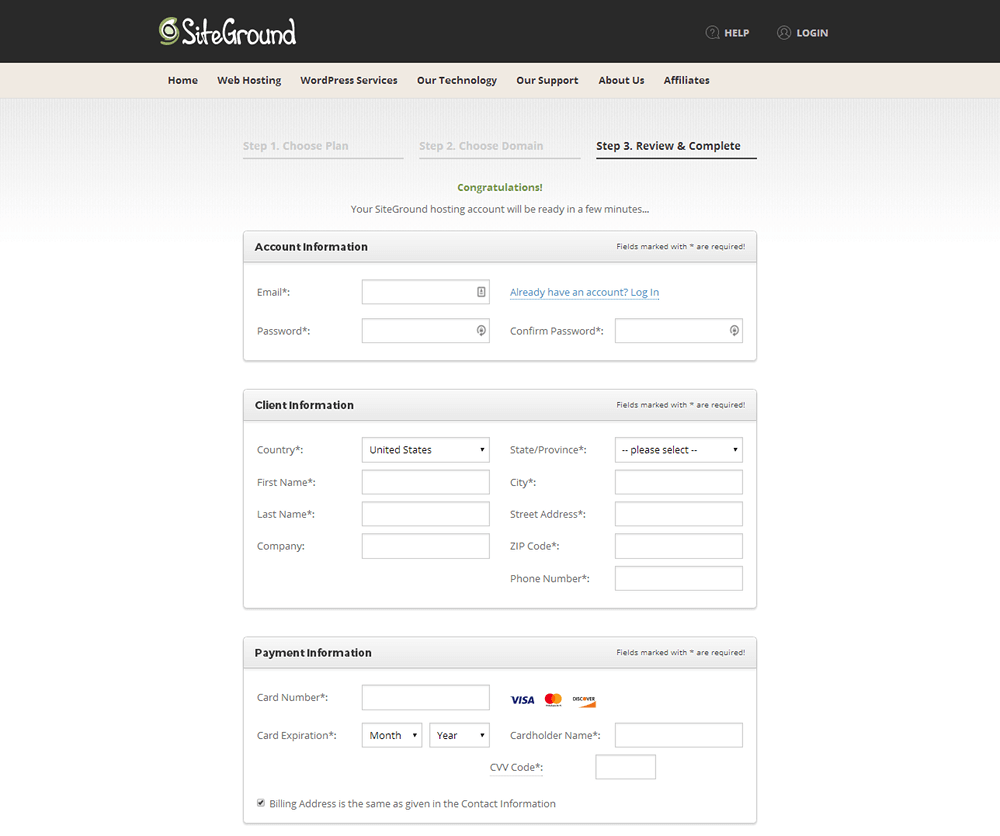1000x836 pixels.
Task: Focus the Company input field
Action: (425, 546)
